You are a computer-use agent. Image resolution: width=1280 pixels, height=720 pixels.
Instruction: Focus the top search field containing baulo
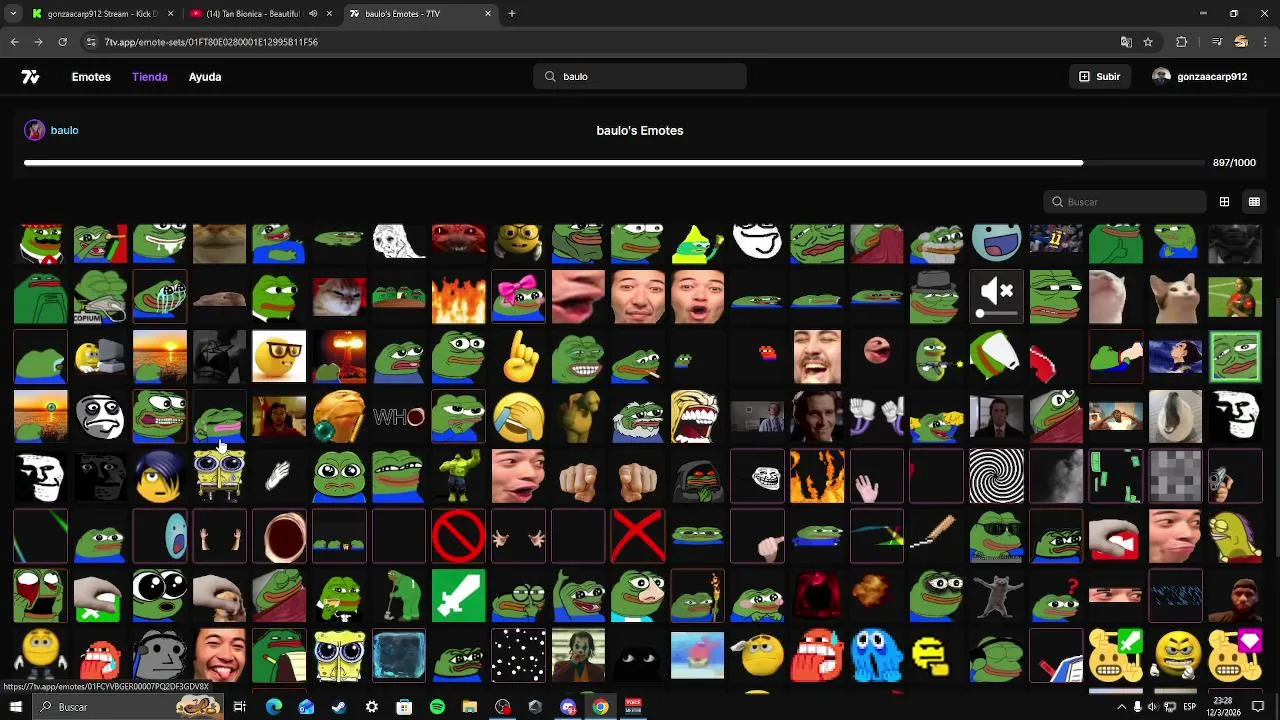coord(640,77)
